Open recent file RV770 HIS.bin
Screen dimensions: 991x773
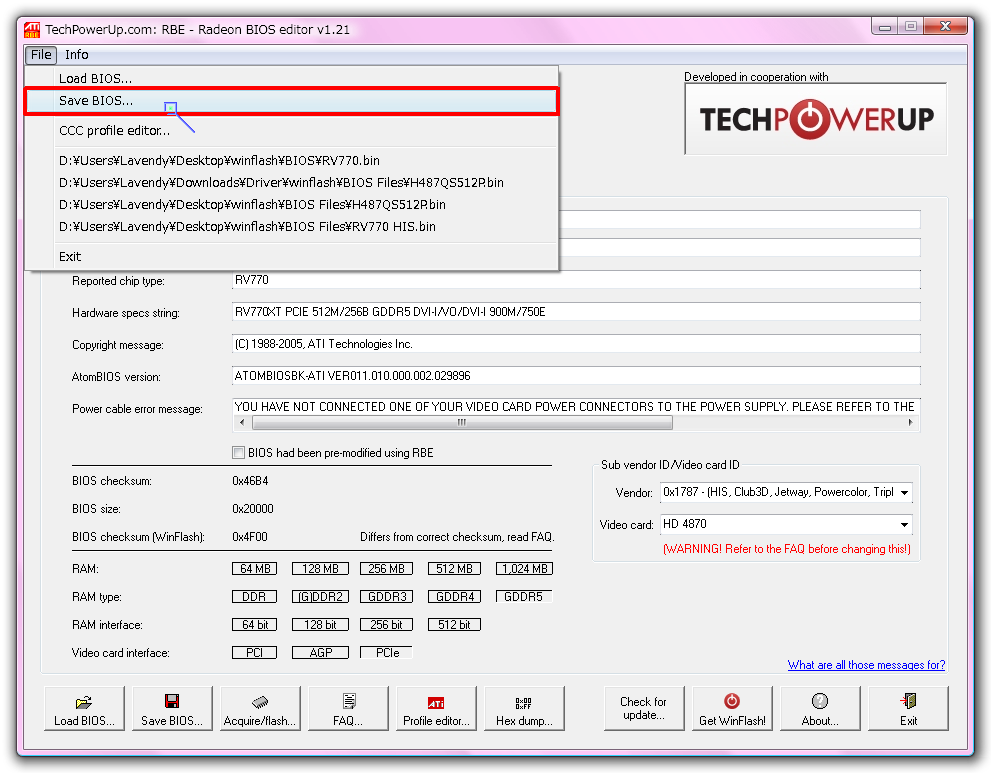(x=291, y=227)
